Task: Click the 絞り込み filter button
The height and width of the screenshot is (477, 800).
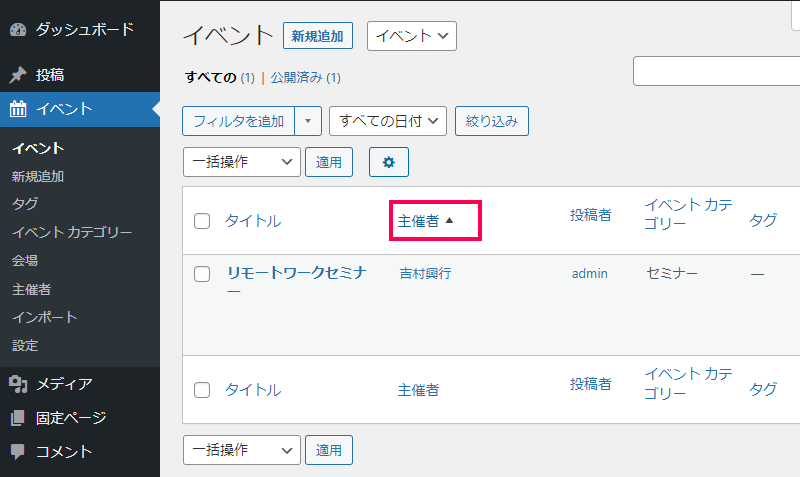Action: 492,121
